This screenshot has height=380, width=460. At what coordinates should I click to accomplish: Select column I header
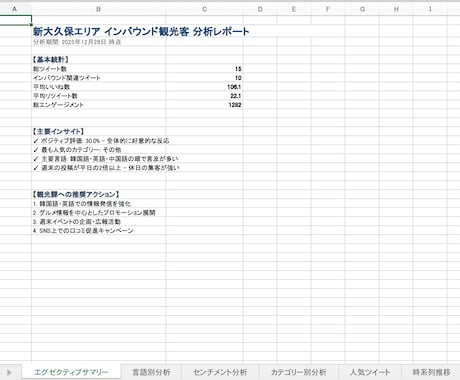[x=430, y=9]
